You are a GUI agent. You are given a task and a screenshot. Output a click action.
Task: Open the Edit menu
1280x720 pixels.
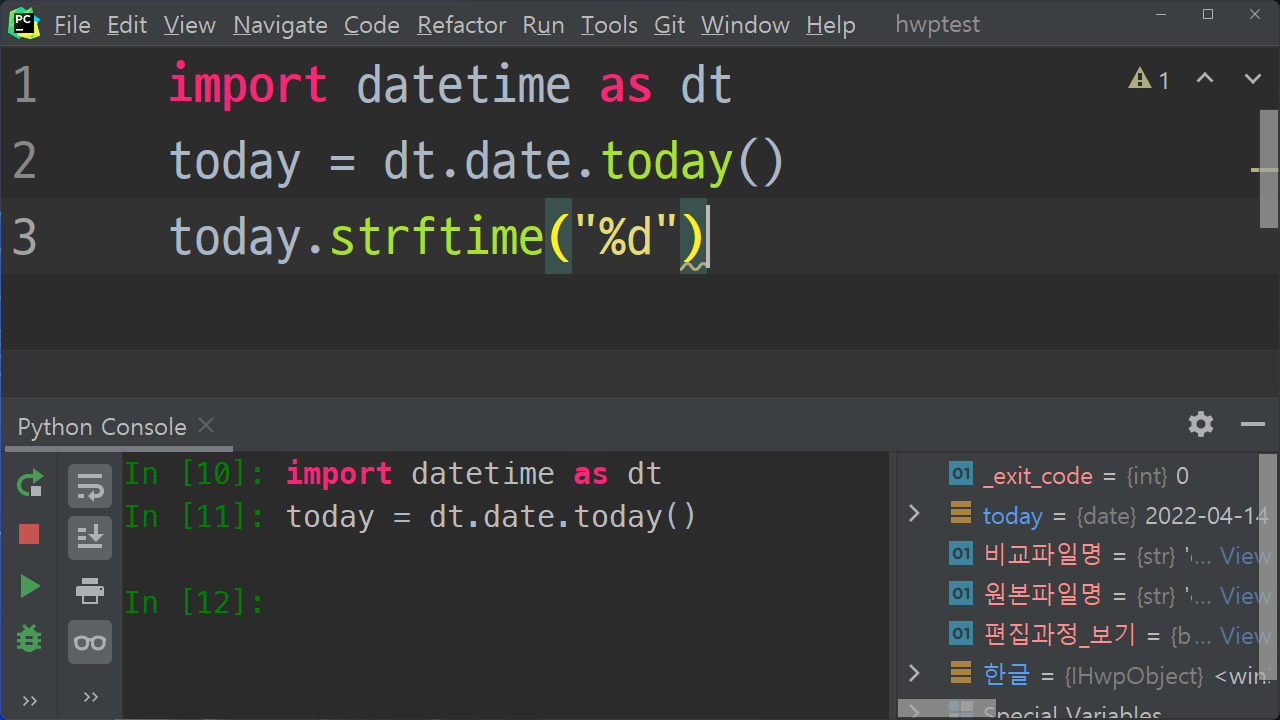coord(127,25)
